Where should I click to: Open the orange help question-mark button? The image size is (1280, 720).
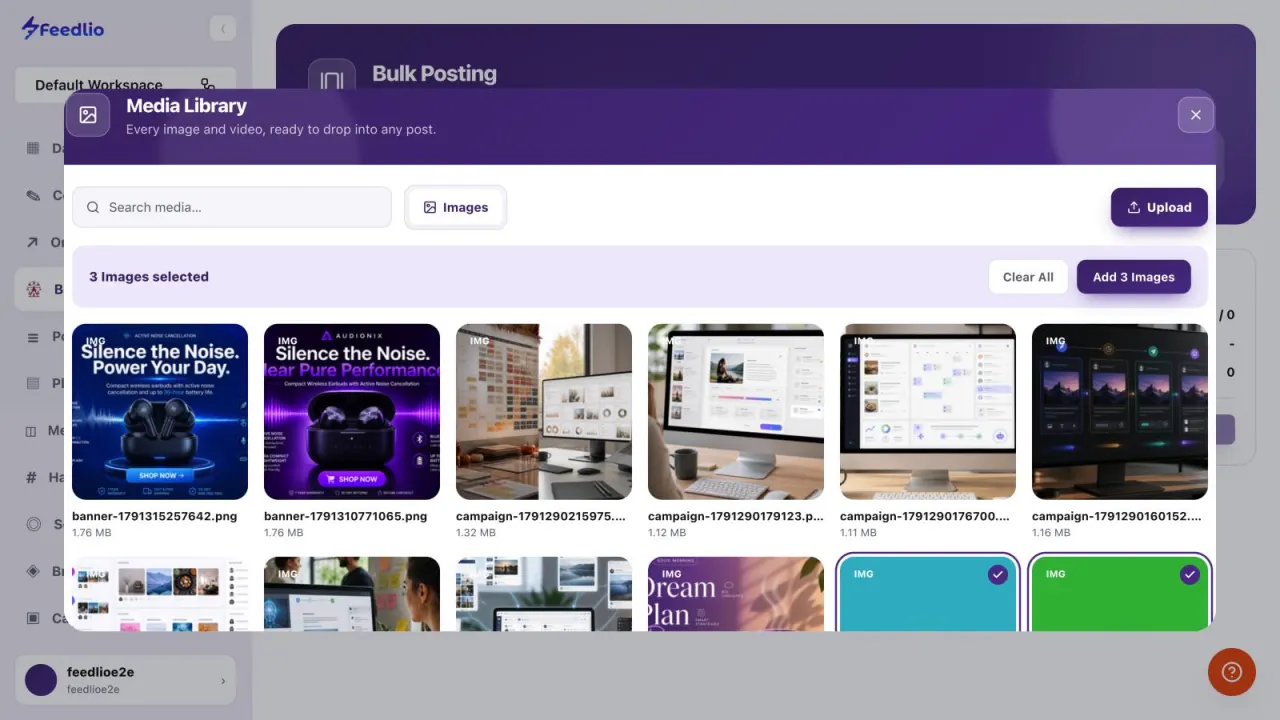pyautogui.click(x=1232, y=672)
